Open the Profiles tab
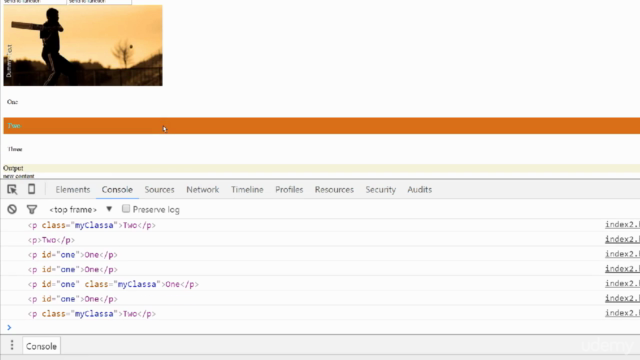This screenshot has width=640, height=360. pos(289,189)
